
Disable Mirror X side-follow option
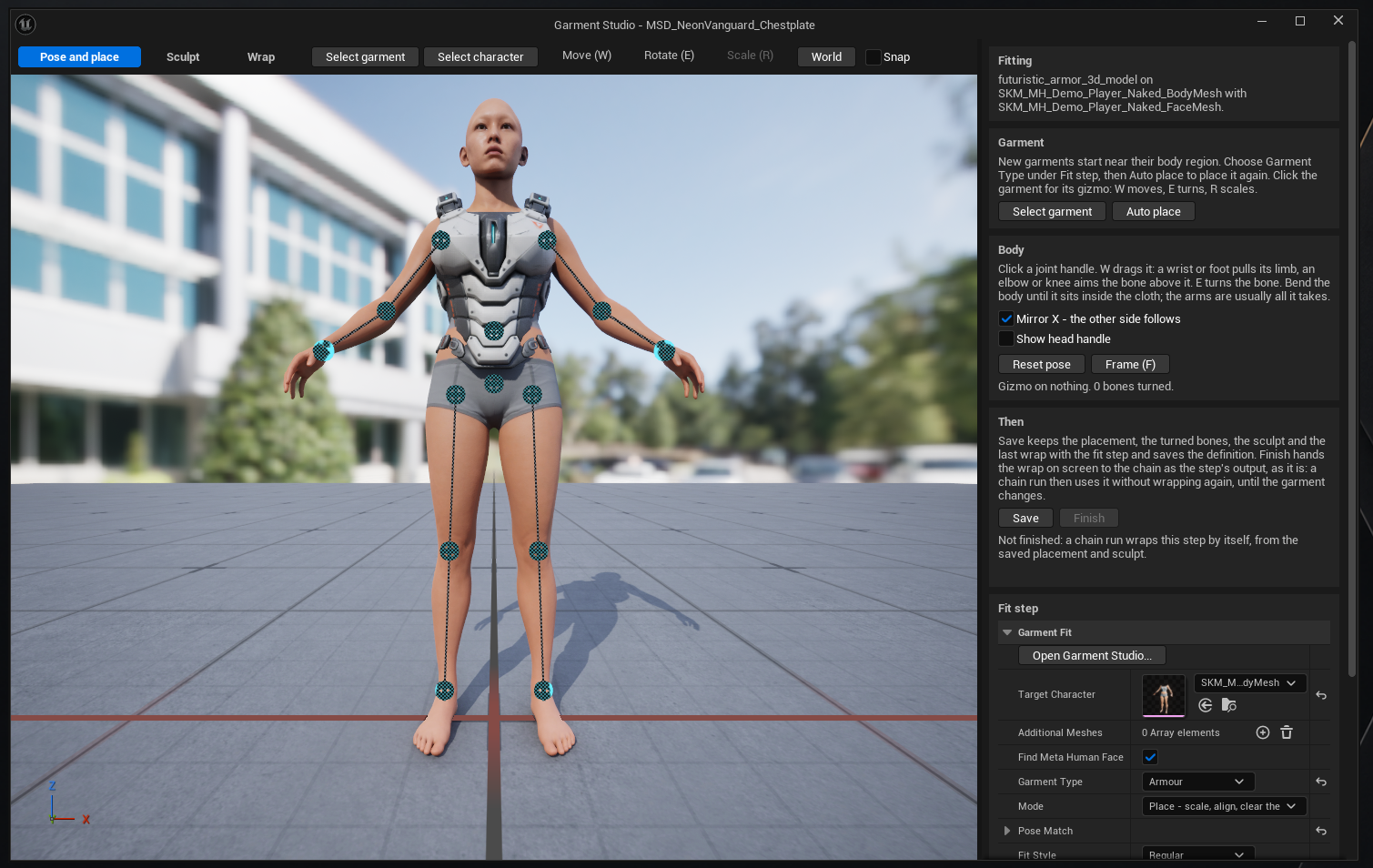coord(1006,318)
